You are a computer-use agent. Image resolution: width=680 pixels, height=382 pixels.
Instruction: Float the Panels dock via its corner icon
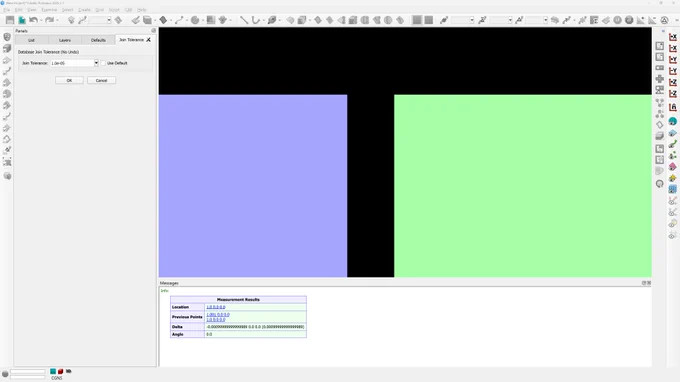pyautogui.click(x=153, y=31)
